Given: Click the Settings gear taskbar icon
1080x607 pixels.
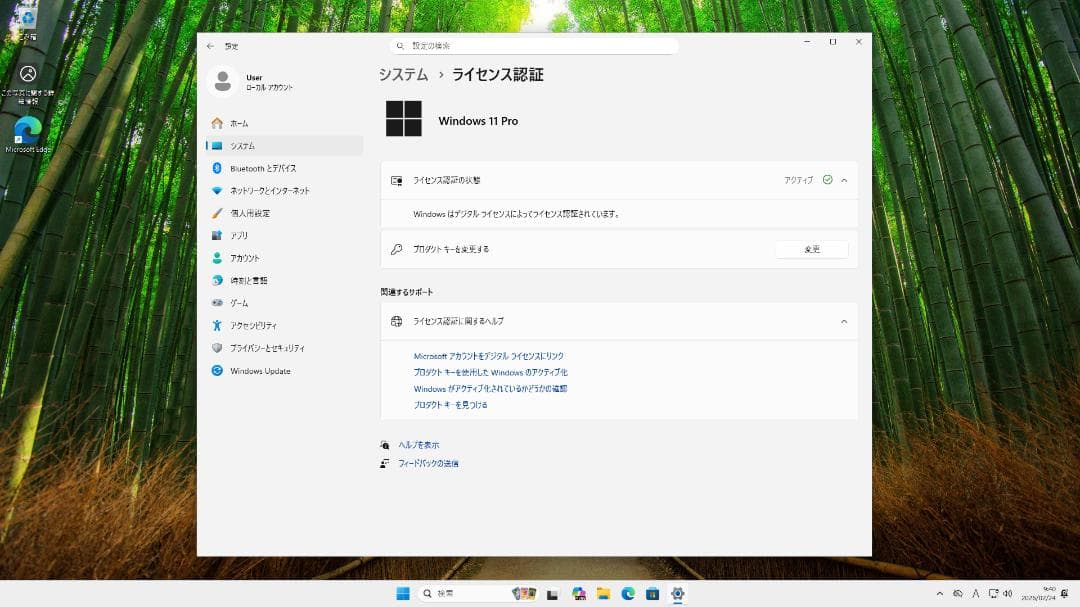Looking at the screenshot, I should coord(677,593).
